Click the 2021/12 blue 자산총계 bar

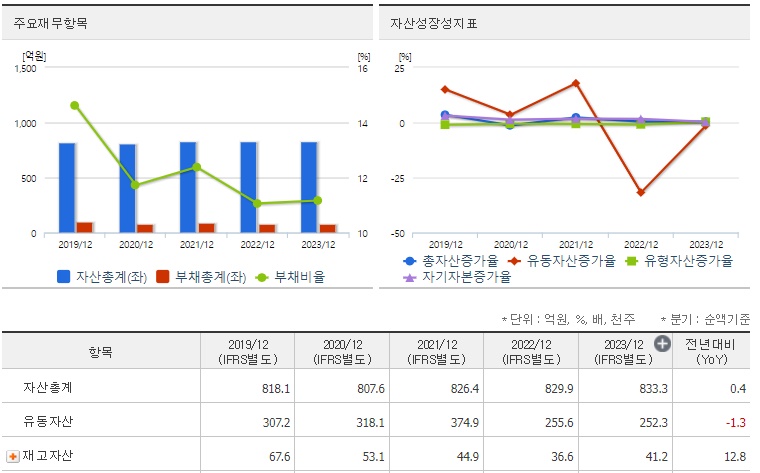[x=188, y=188]
